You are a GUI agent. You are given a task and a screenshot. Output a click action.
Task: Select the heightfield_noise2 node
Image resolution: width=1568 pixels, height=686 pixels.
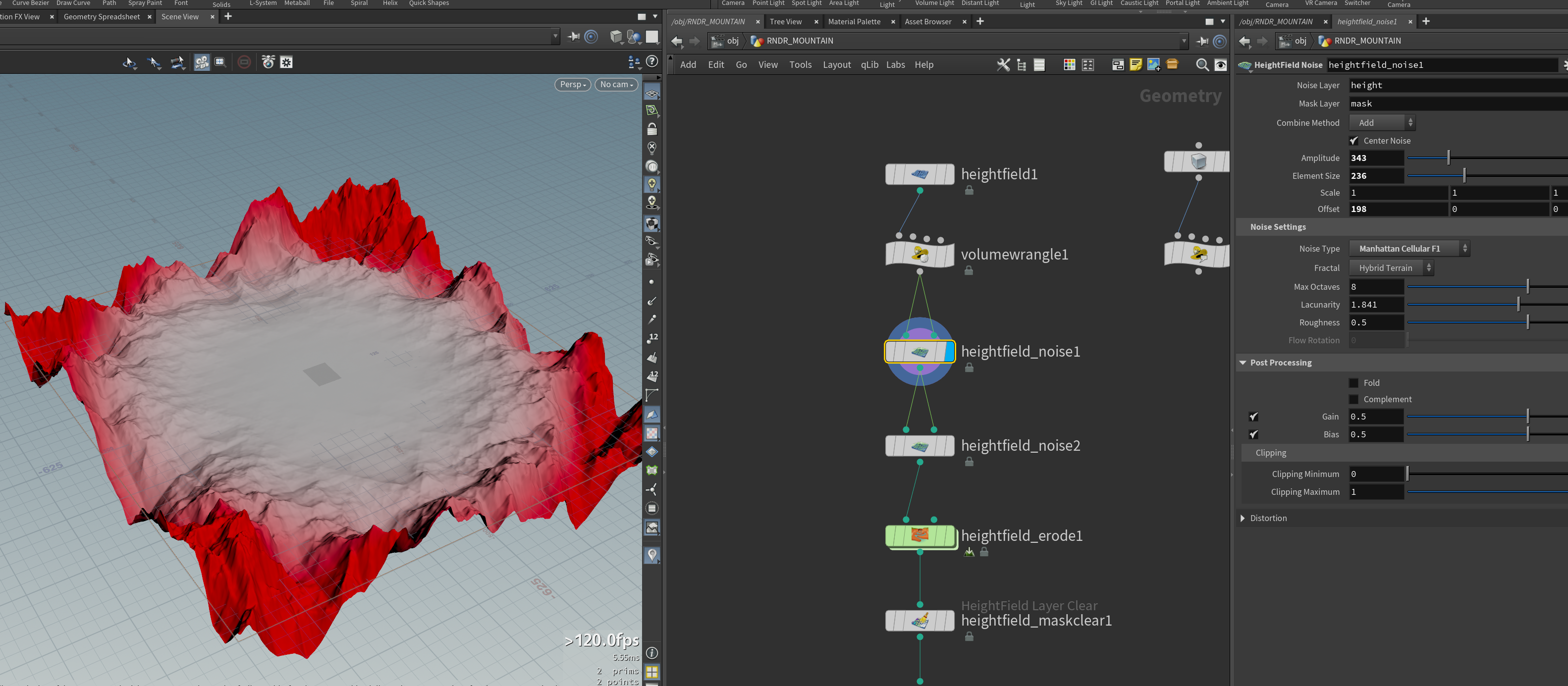point(919,446)
